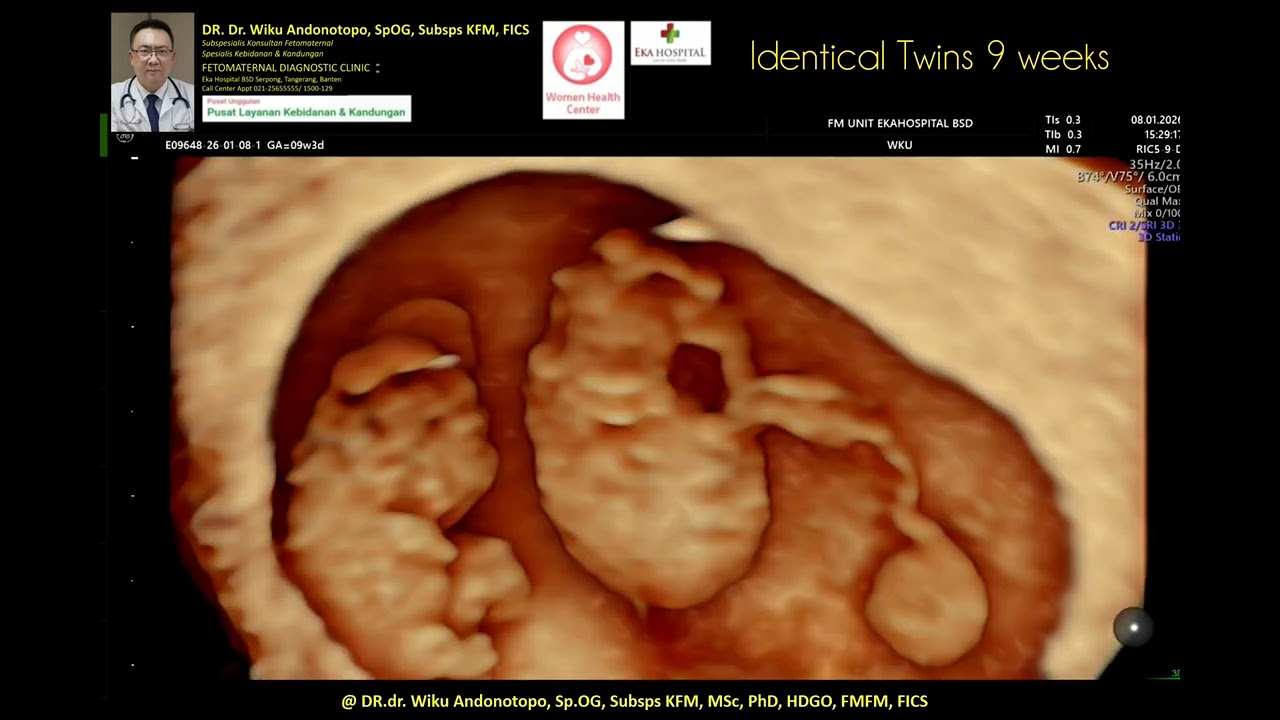Click 'FETOMATERNAL DIAGNOSTIC CLINIC' text
The height and width of the screenshot is (720, 1280).
coord(286,68)
